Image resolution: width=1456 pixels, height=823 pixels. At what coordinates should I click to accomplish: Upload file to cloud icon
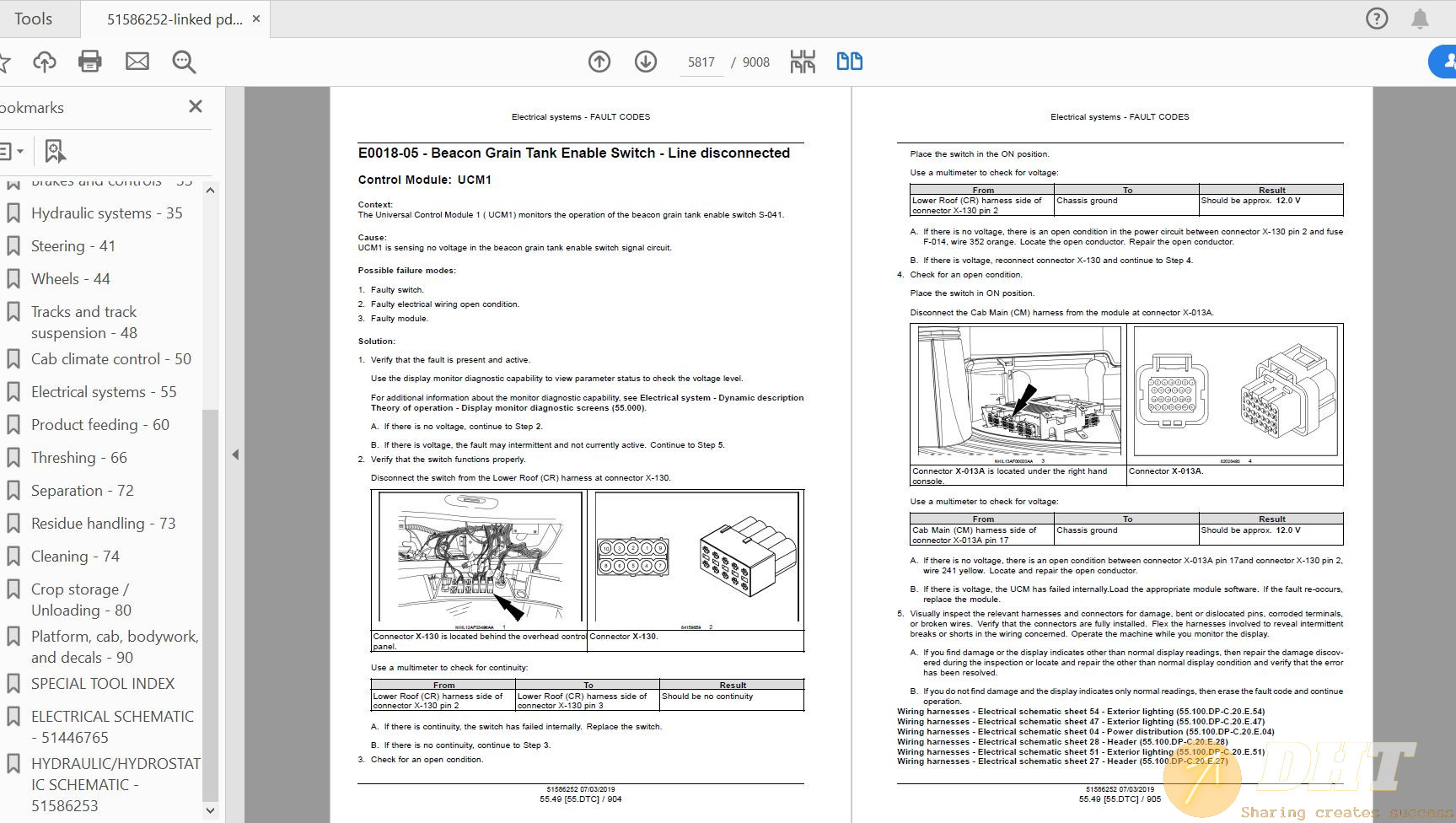pyautogui.click(x=44, y=62)
